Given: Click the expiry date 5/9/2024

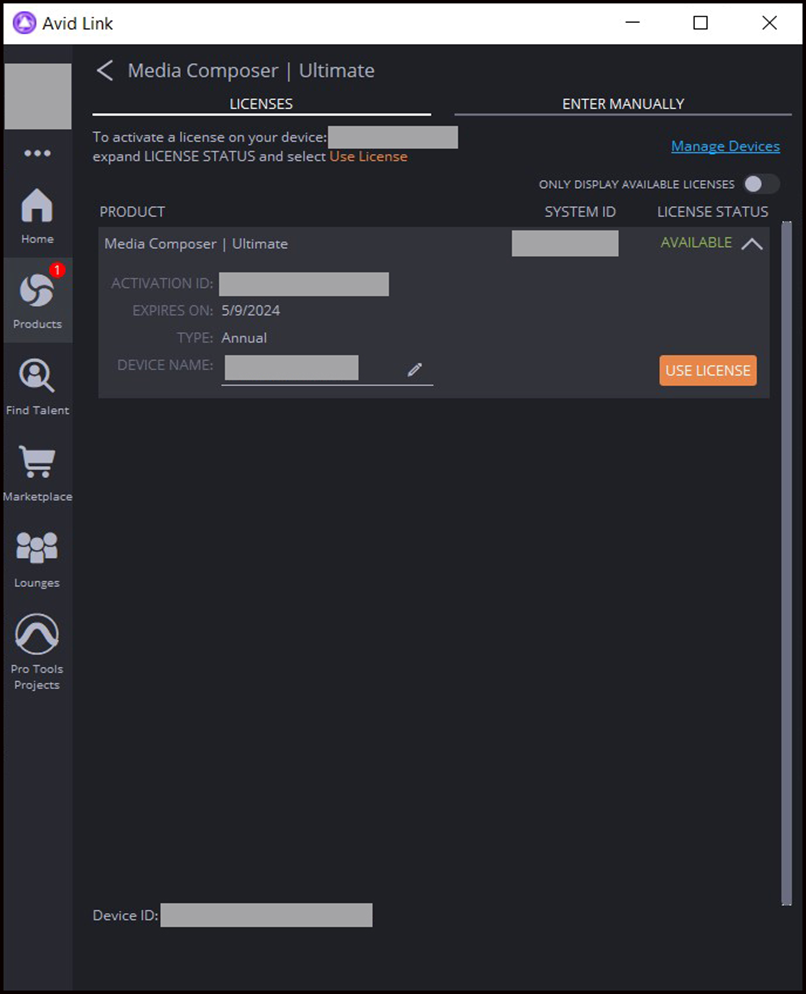Looking at the screenshot, I should pyautogui.click(x=250, y=311).
